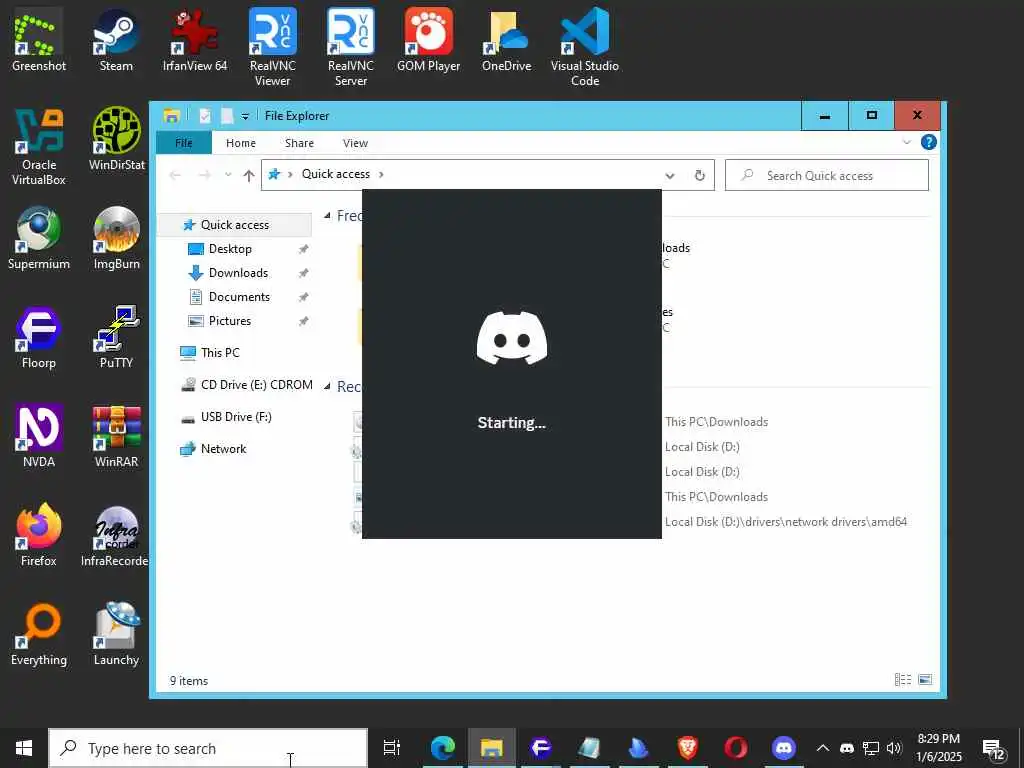1024x768 pixels.
Task: Open IrfanView 64 desktop icon
Action: tap(195, 39)
